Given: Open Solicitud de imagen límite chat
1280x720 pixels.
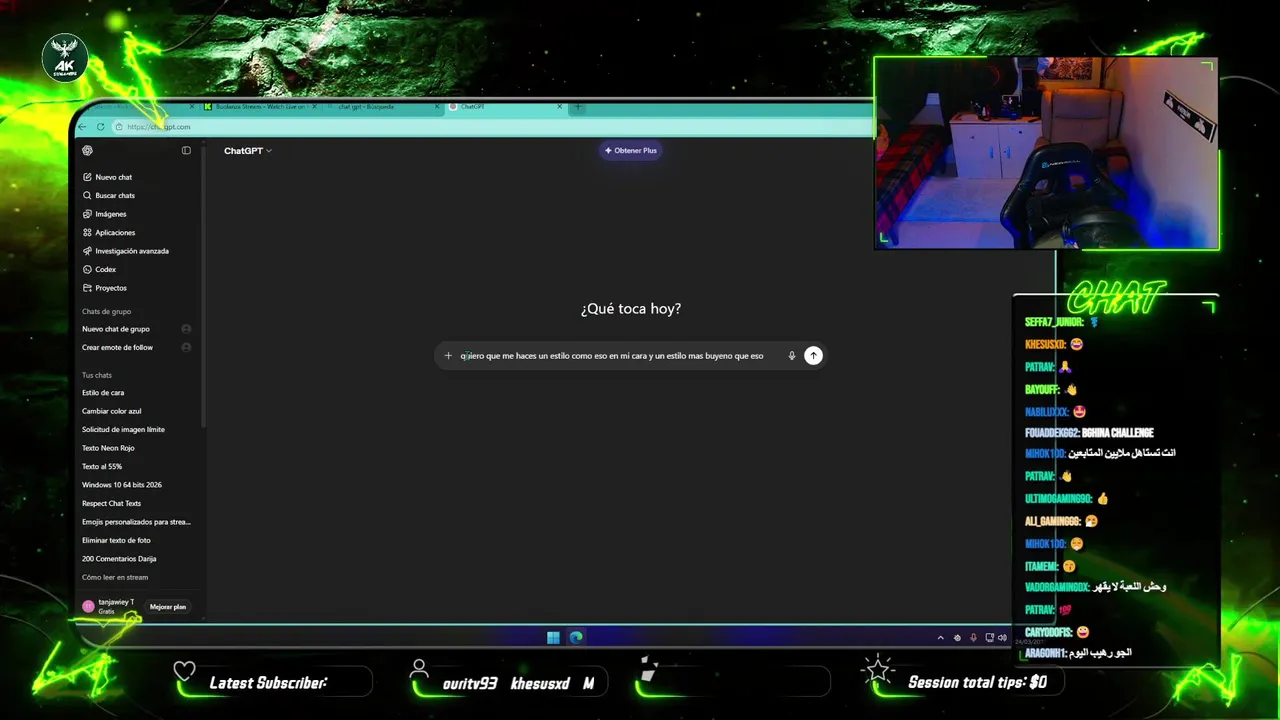Looking at the screenshot, I should click(123, 430).
